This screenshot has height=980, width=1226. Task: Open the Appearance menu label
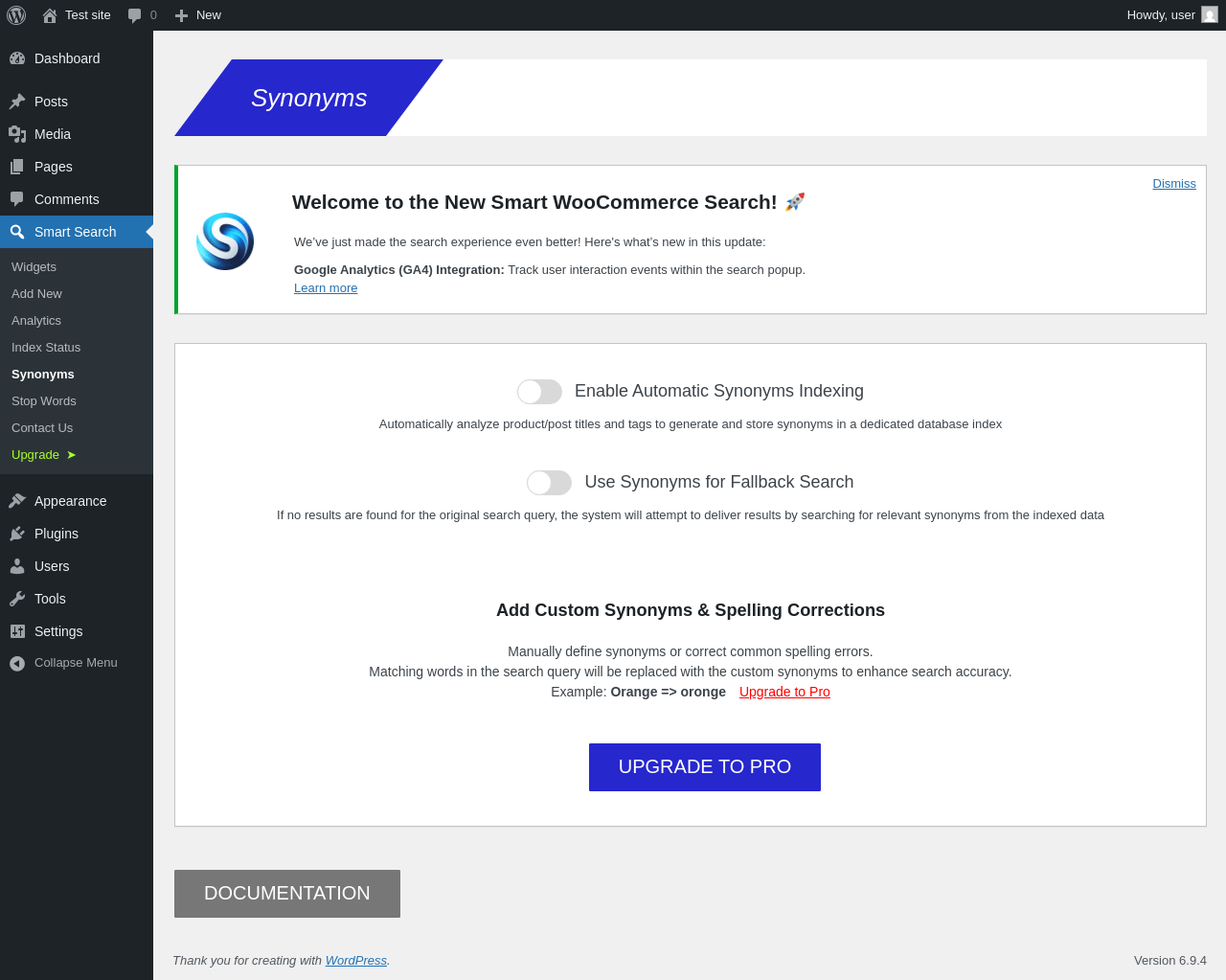click(x=71, y=501)
